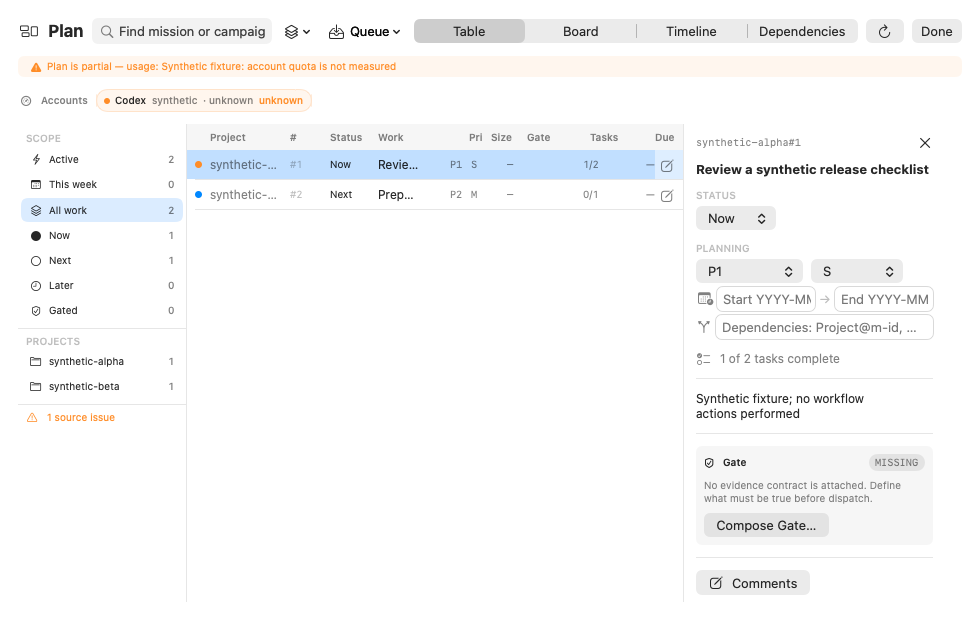Click the Start date input field
Image resolution: width=980 pixels, height=620 pixels.
pos(766,299)
